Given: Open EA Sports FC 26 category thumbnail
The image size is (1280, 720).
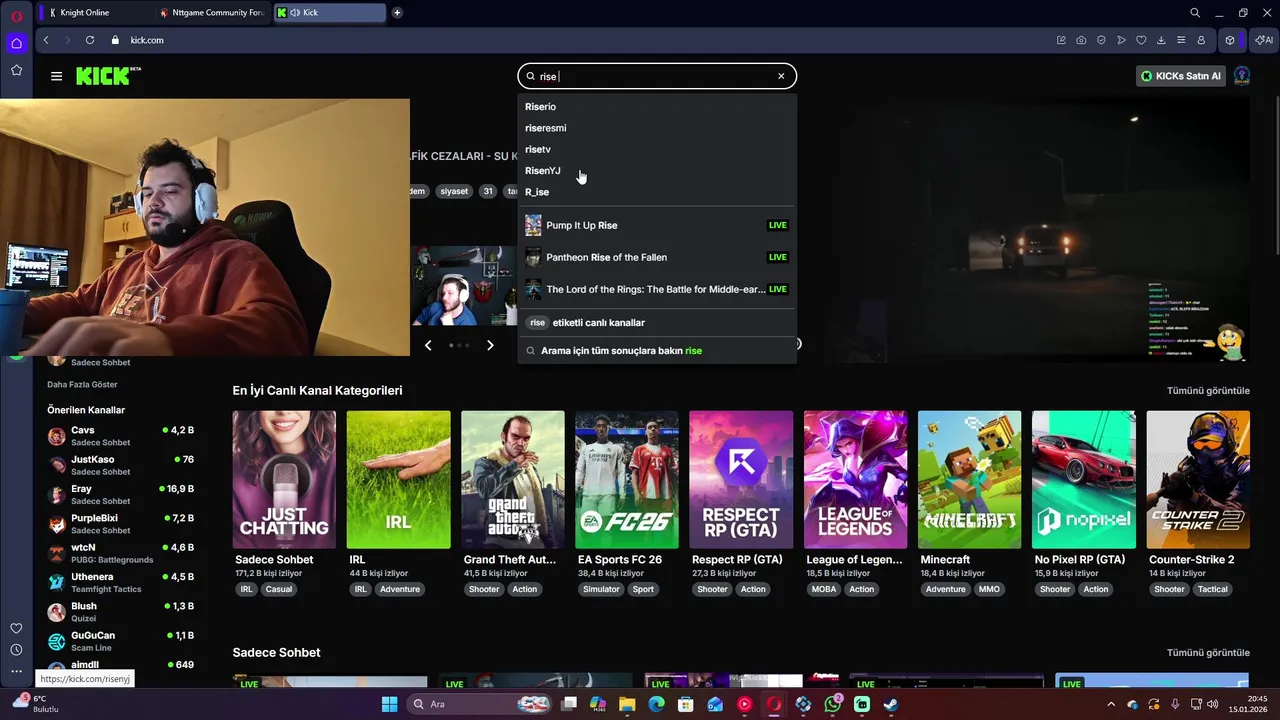Looking at the screenshot, I should pyautogui.click(x=627, y=479).
